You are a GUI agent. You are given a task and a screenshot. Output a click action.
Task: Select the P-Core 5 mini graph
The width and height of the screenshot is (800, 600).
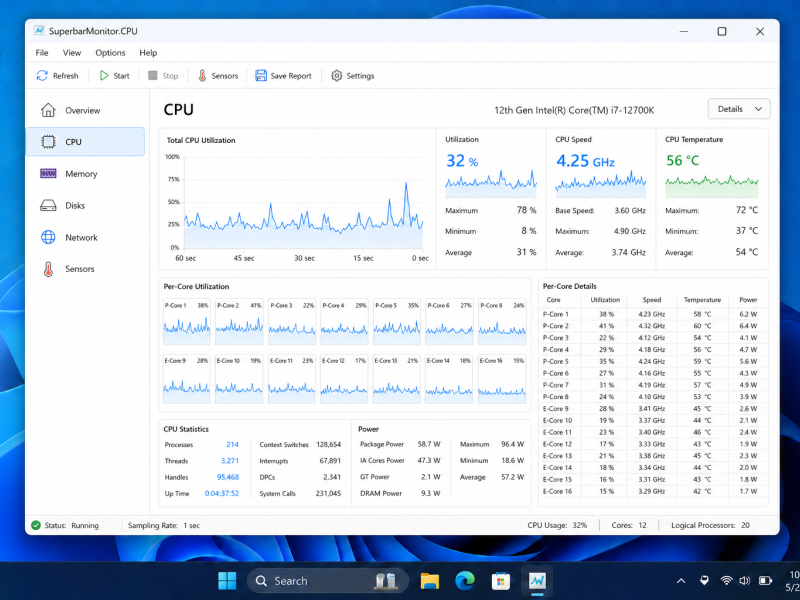point(396,322)
